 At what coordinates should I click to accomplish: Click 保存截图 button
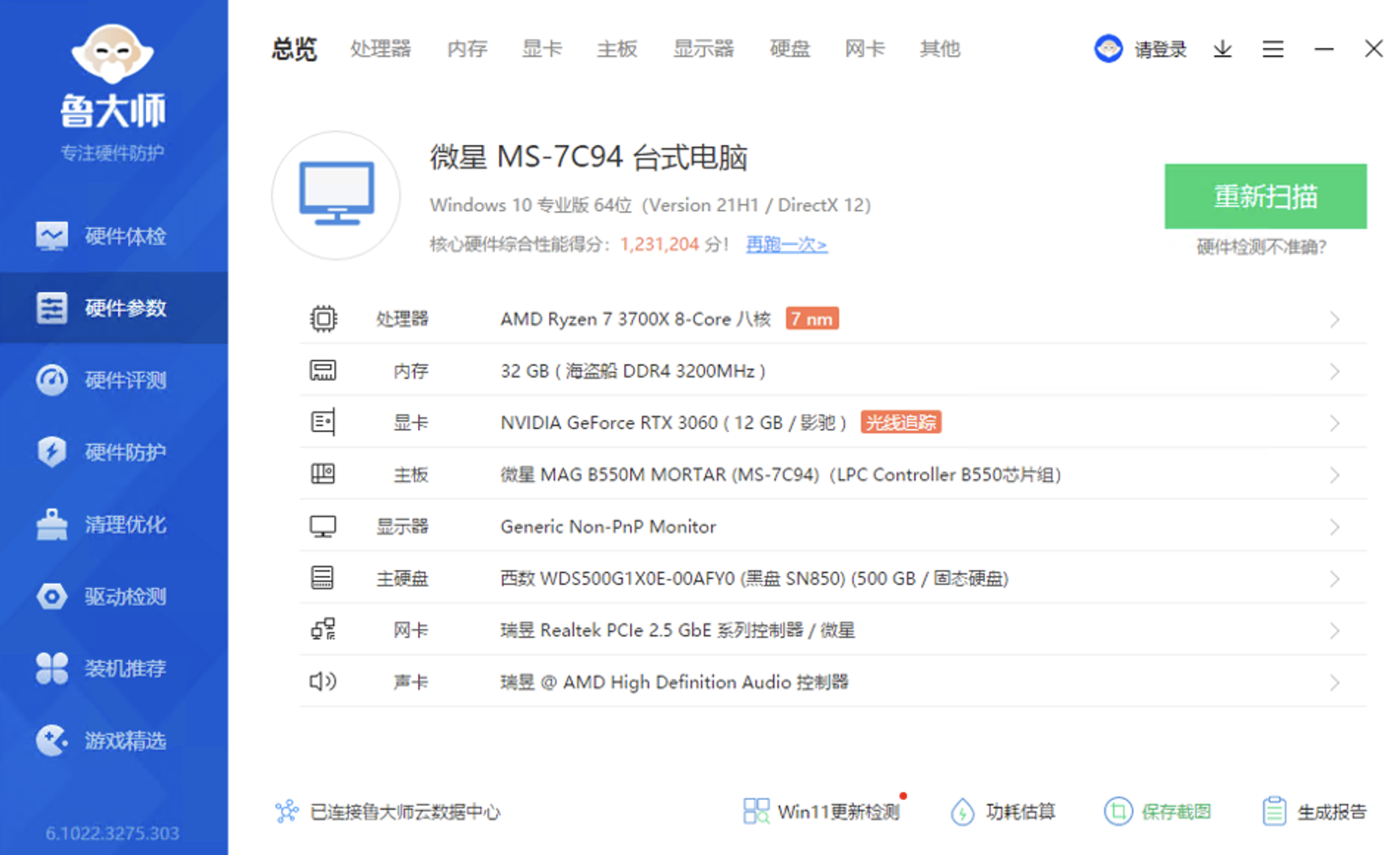click(1157, 812)
